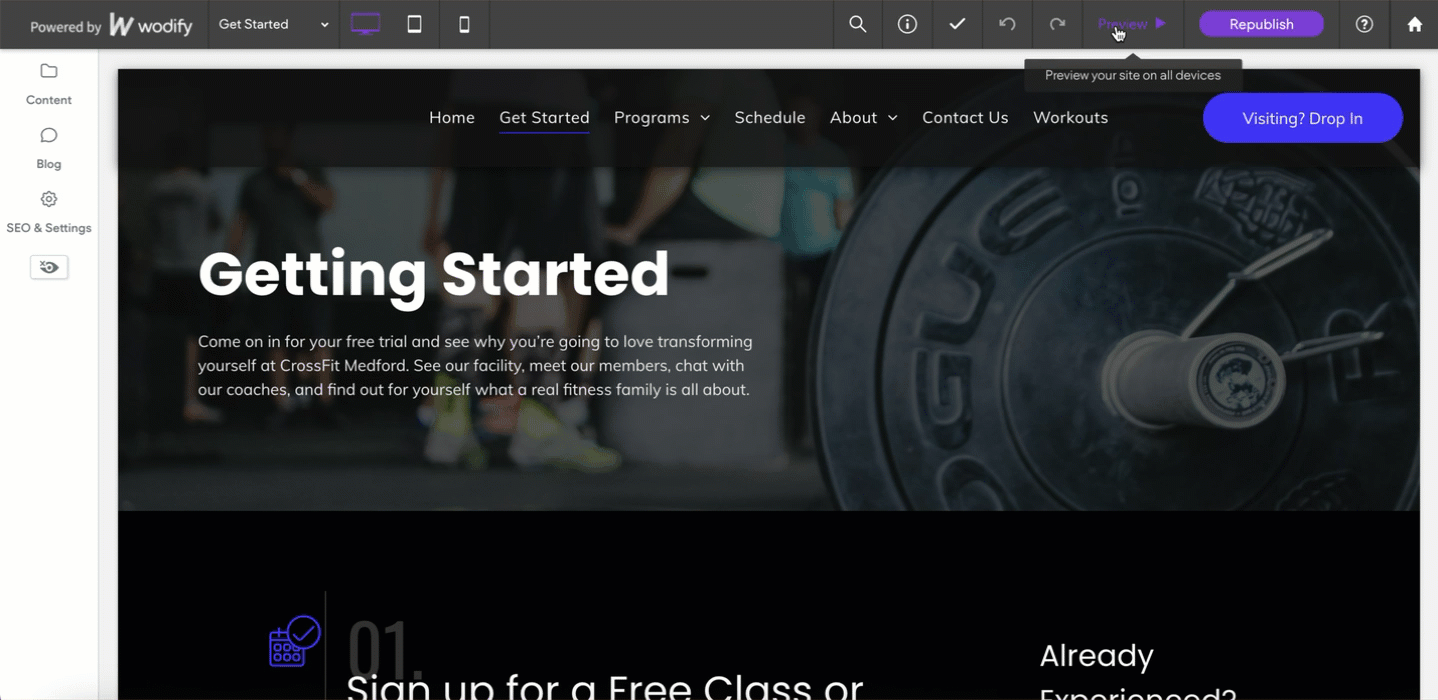This screenshot has width=1438, height=700.
Task: Open the Content folder panel
Action: pyautogui.click(x=49, y=84)
